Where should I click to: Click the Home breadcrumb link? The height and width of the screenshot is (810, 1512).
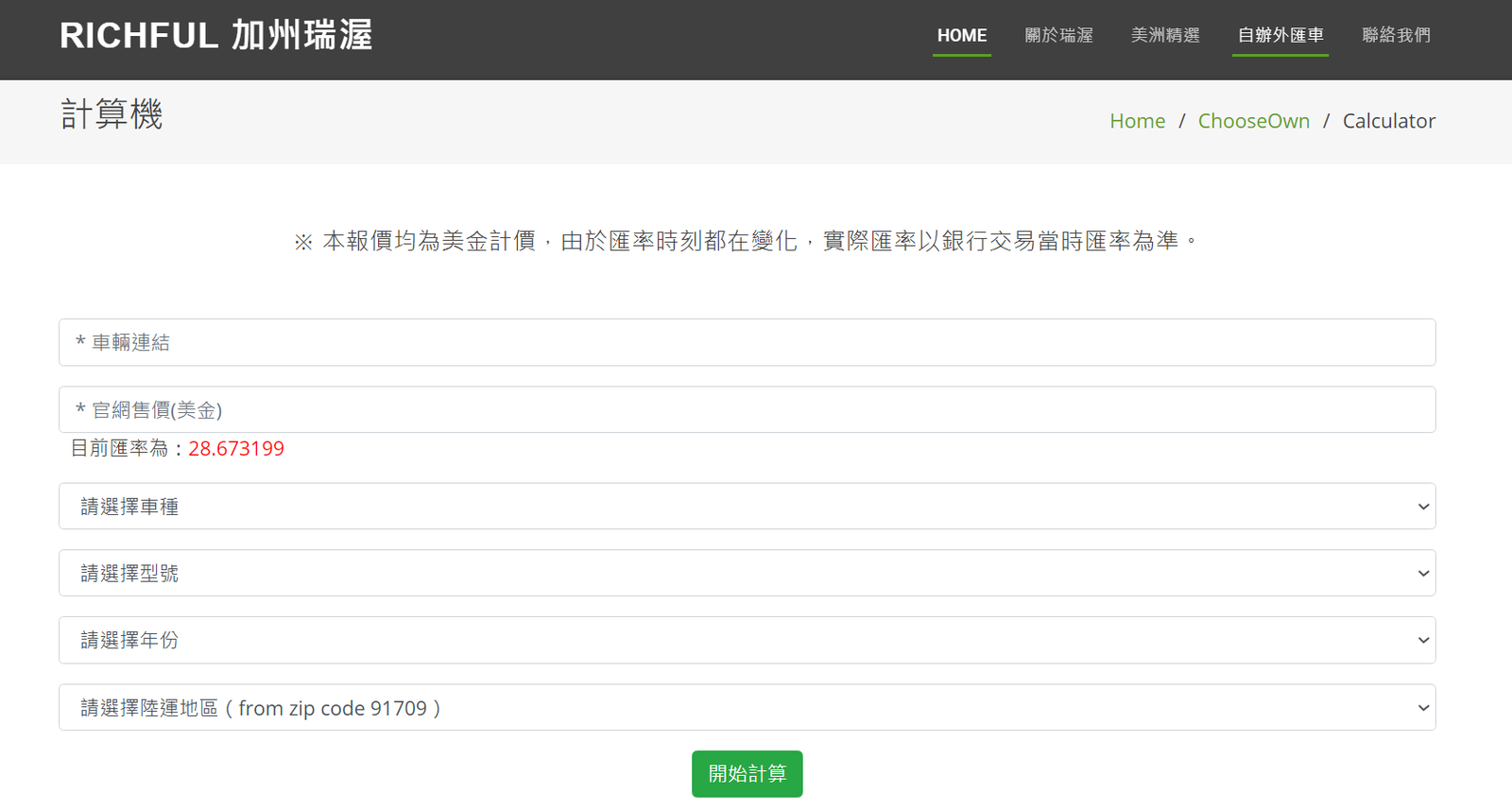coord(1137,121)
